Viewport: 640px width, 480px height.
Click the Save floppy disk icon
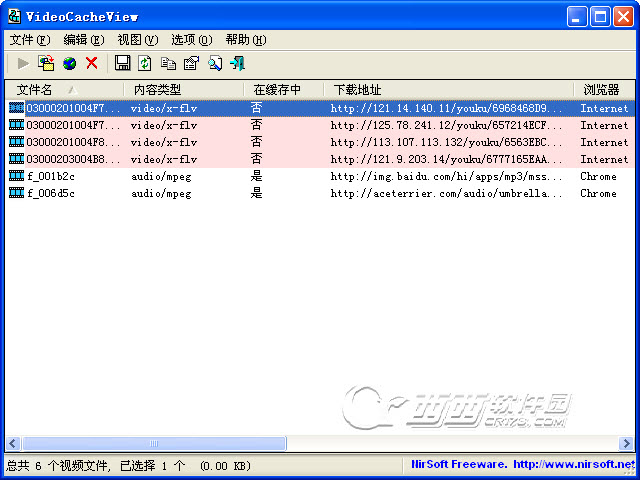point(122,63)
